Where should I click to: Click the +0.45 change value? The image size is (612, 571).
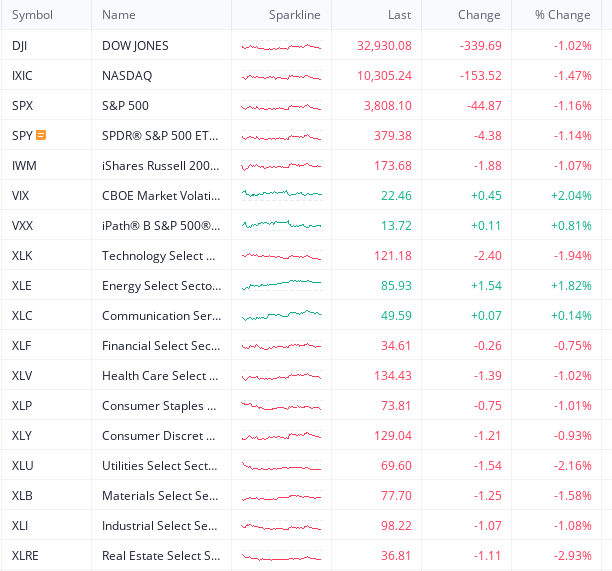coord(486,196)
